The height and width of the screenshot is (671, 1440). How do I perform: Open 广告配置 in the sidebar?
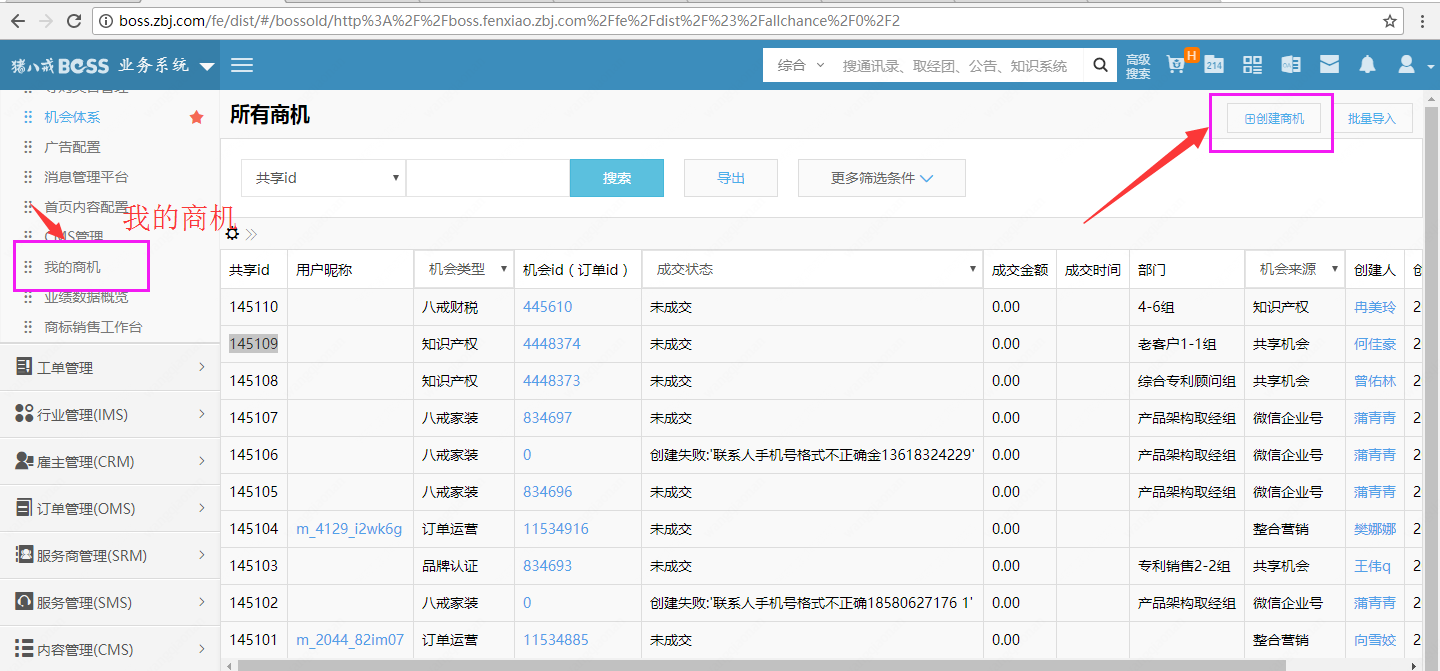(x=72, y=147)
